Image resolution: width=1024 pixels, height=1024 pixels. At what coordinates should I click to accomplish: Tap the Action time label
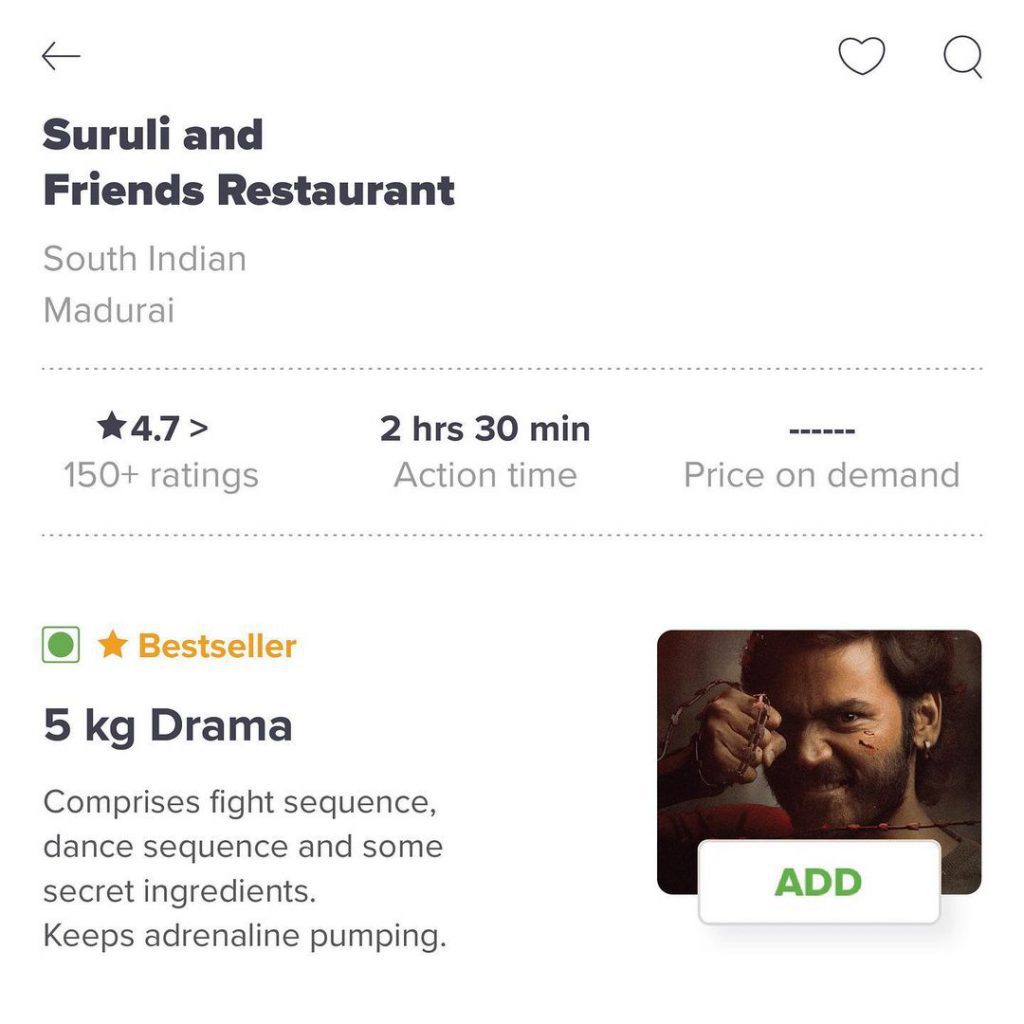(x=485, y=475)
